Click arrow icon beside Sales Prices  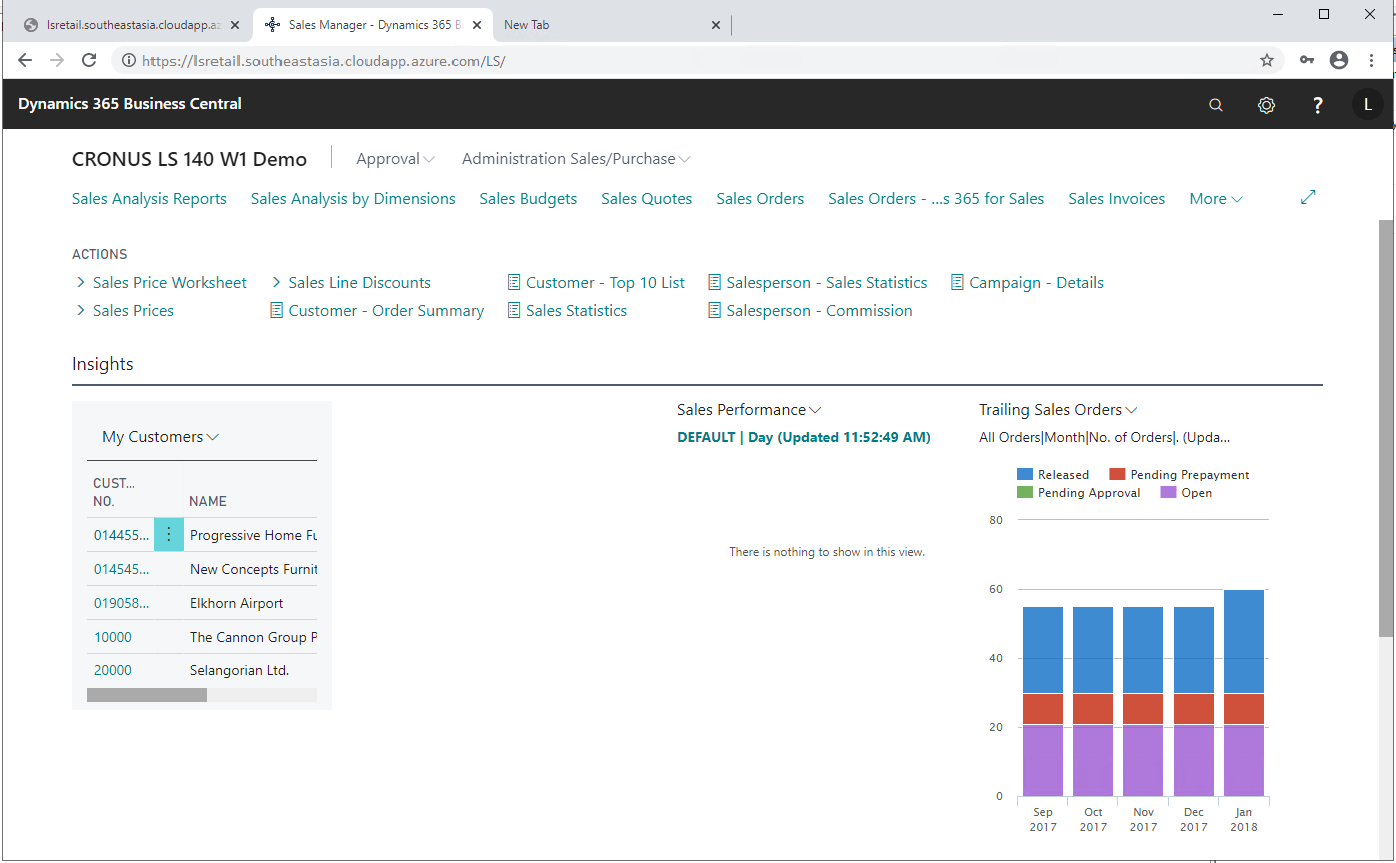click(81, 311)
